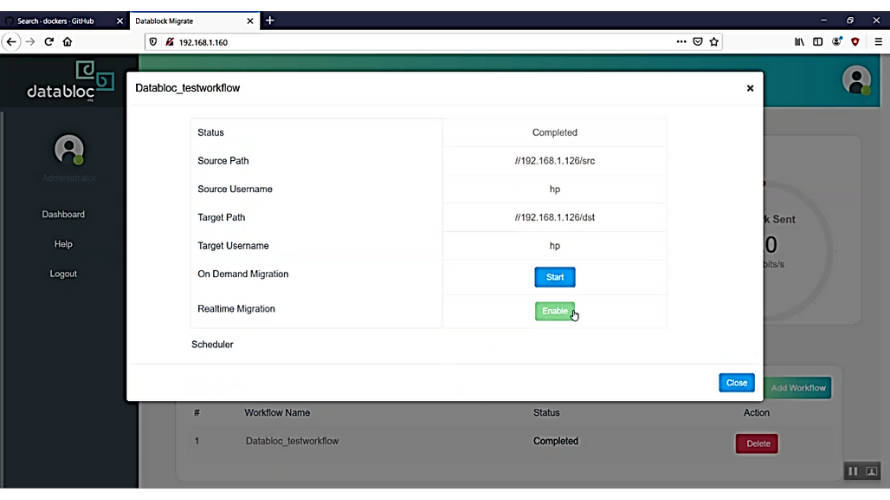
Task: Click source path //192.168.1.126/src
Action: tap(555, 161)
